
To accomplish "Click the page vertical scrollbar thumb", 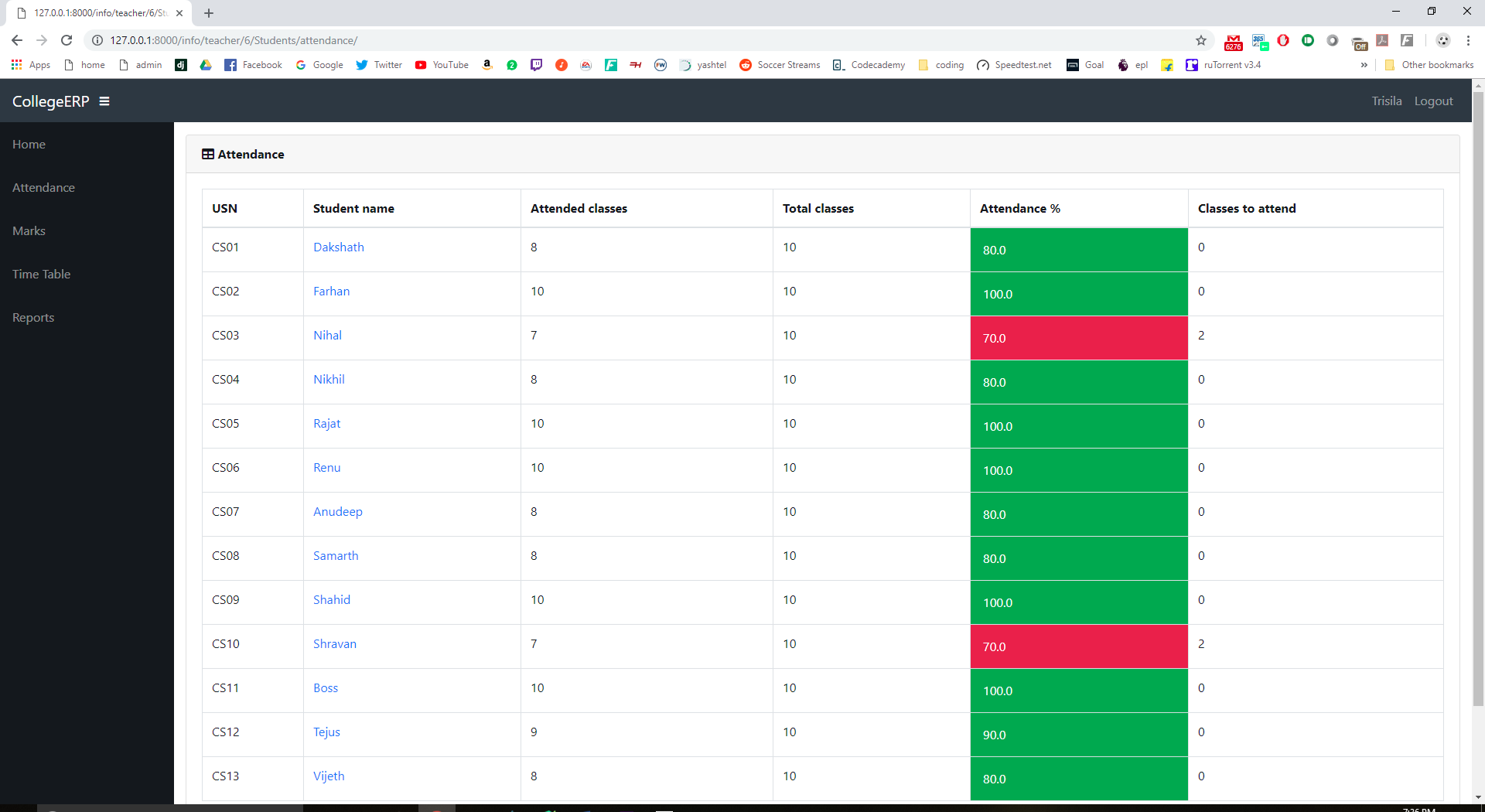I will (1478, 398).
